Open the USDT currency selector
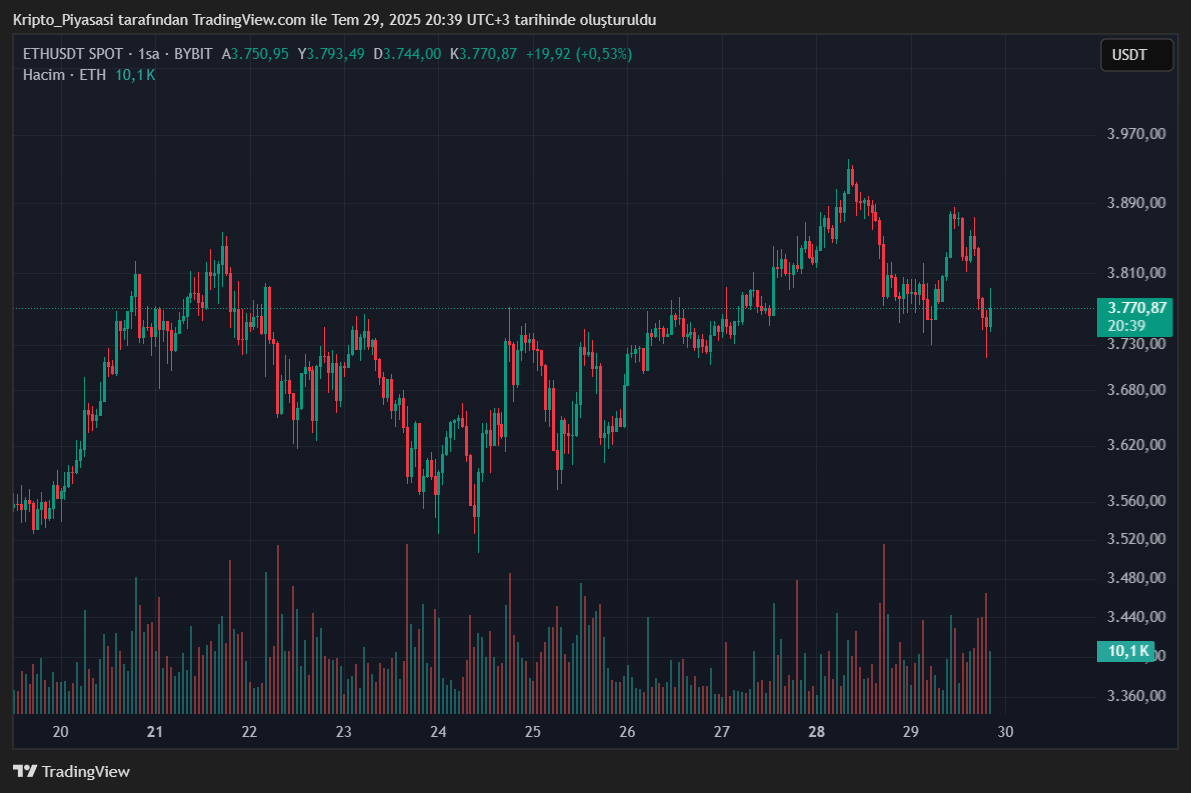1191x793 pixels. [1136, 55]
